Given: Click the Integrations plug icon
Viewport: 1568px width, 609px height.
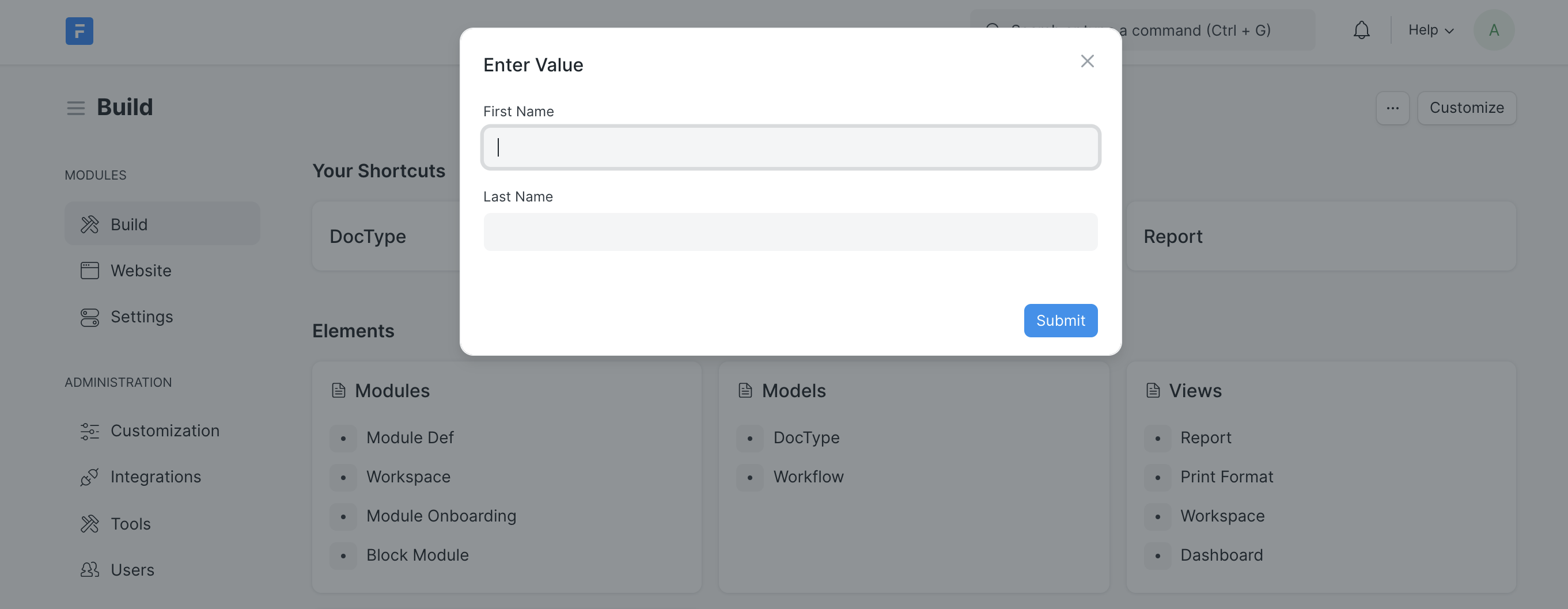Looking at the screenshot, I should [89, 477].
